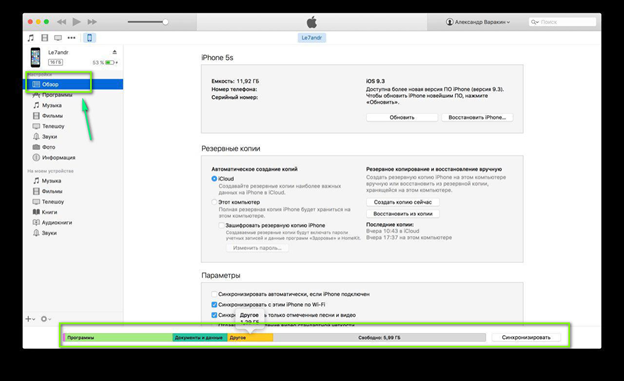Click Восстановить из копии button
624x381 pixels.
click(x=403, y=214)
